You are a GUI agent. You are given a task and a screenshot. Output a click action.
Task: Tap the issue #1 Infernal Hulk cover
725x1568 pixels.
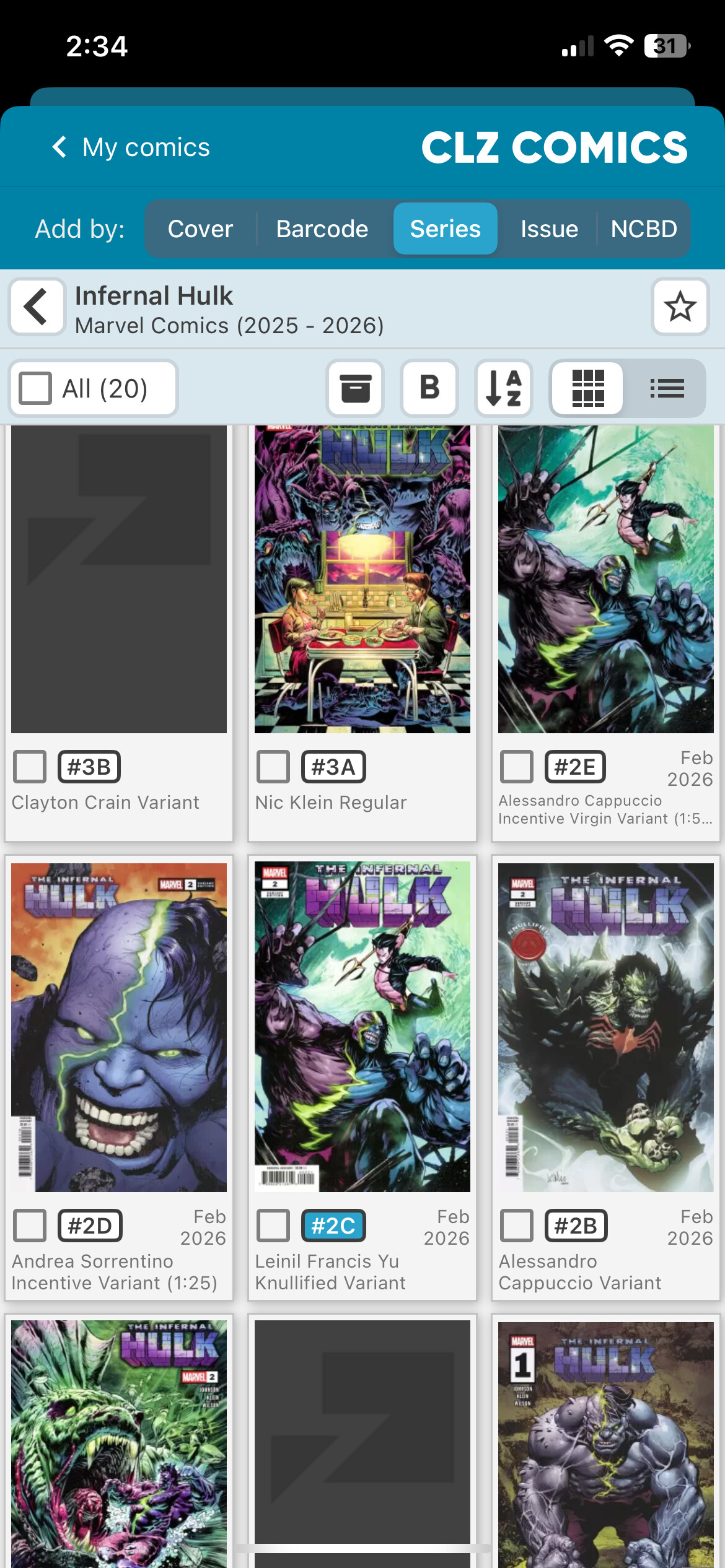(x=606, y=1443)
